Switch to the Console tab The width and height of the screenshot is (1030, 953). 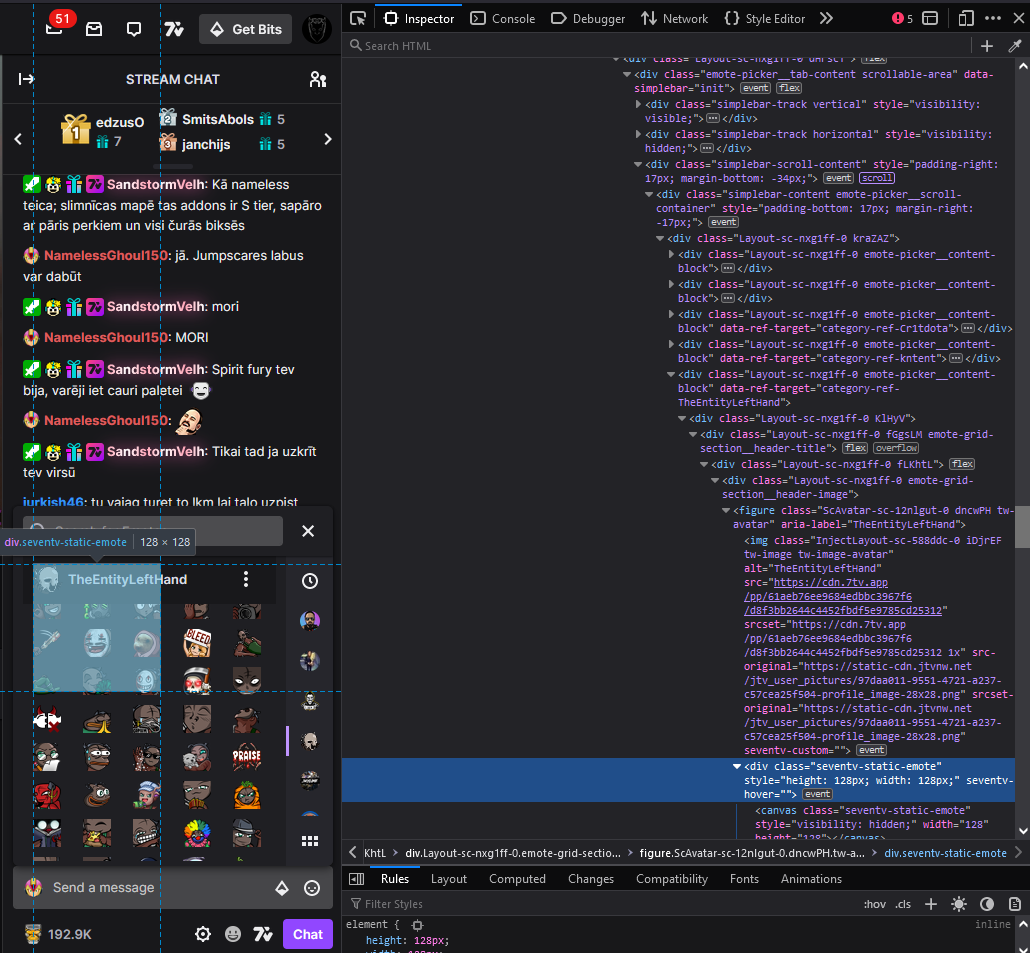click(x=503, y=18)
